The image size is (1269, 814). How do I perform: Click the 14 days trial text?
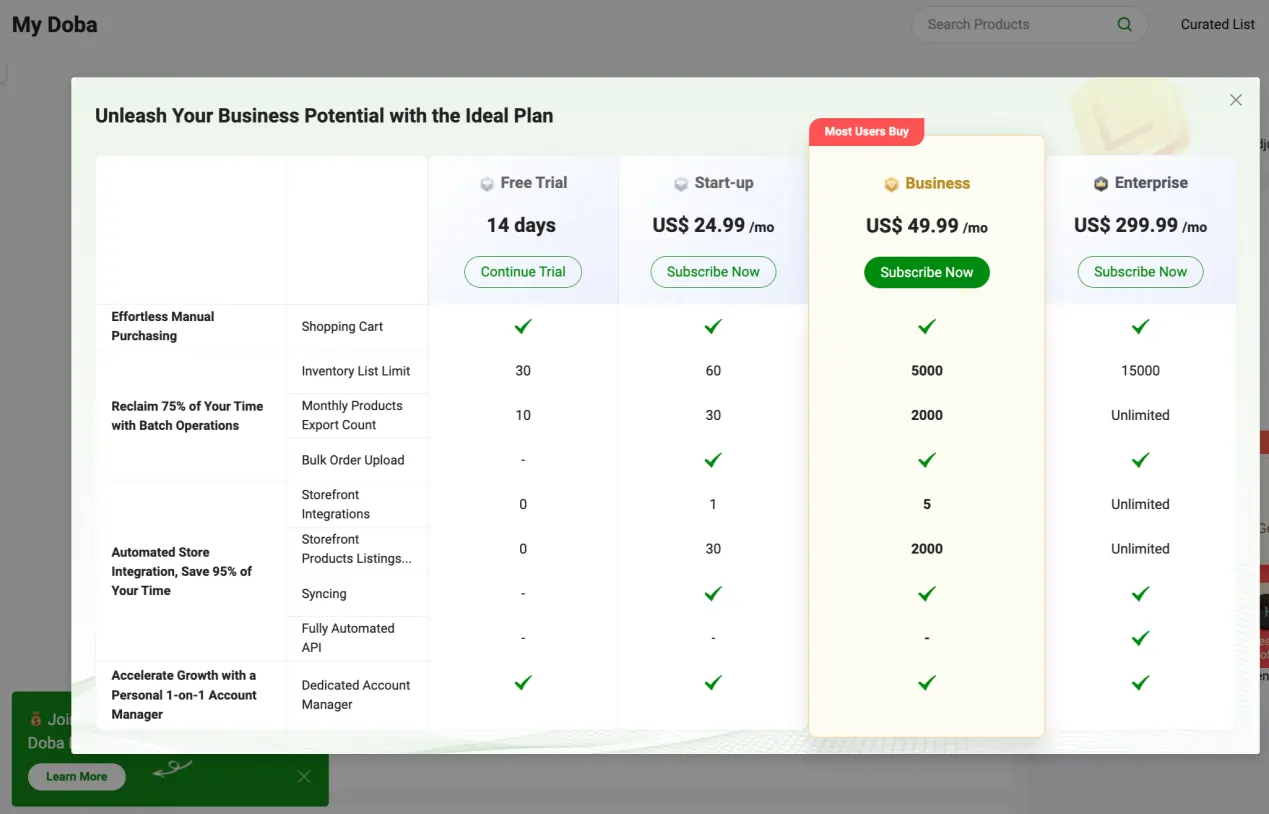(x=521, y=225)
